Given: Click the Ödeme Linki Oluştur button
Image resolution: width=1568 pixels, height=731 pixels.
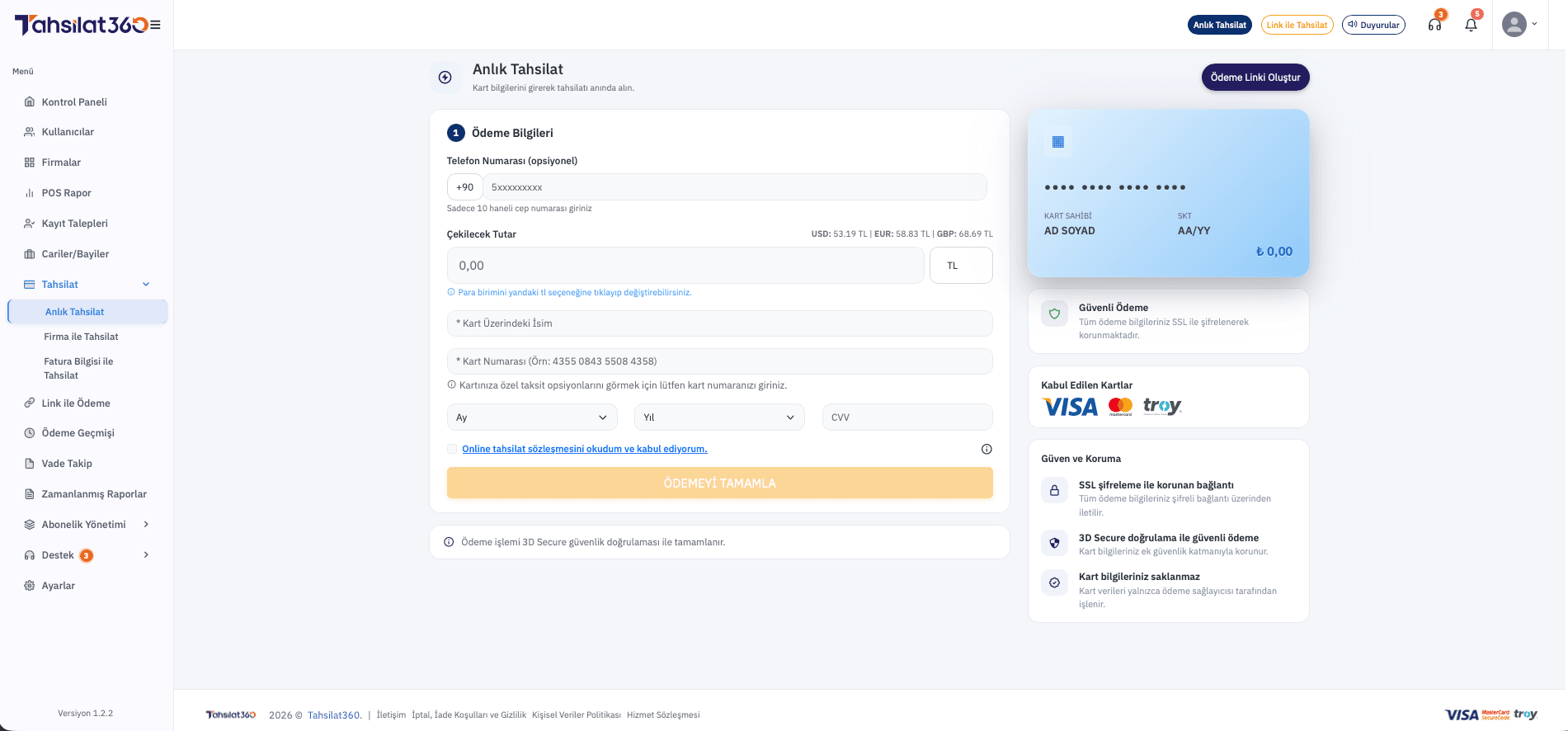Looking at the screenshot, I should pos(1255,78).
